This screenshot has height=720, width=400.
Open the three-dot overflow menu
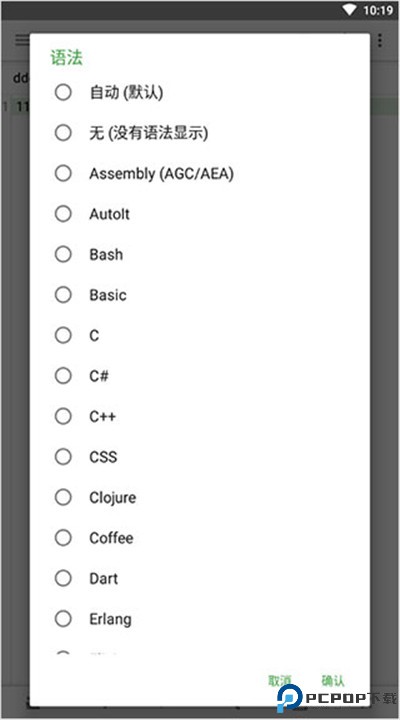[380, 40]
